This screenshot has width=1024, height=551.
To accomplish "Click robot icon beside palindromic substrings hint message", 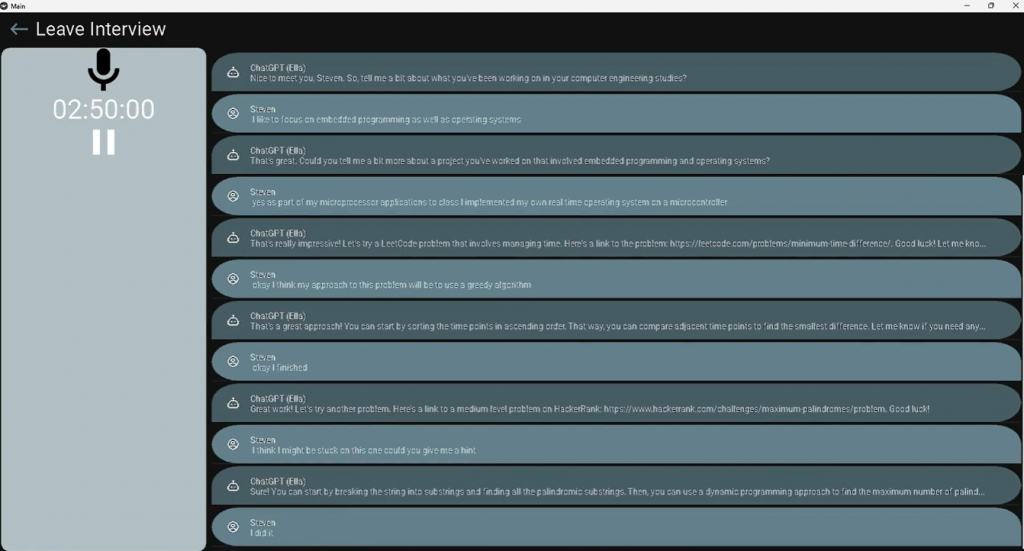I will [x=233, y=486].
